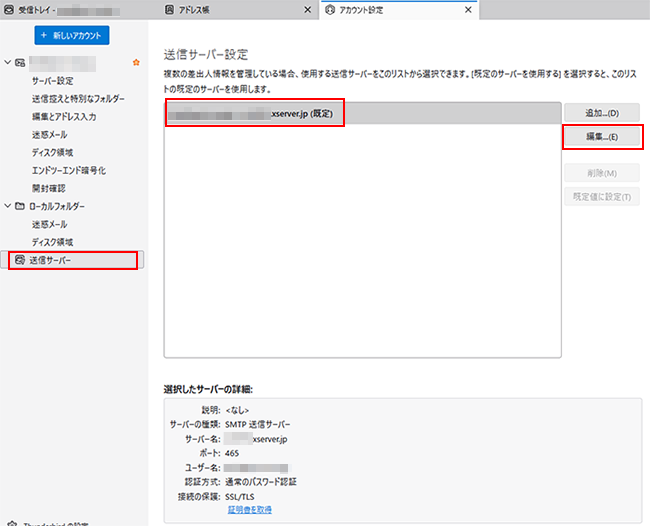Click the SMTP 送信サーバー value
The height and width of the screenshot is (526, 650).
[x=257, y=424]
